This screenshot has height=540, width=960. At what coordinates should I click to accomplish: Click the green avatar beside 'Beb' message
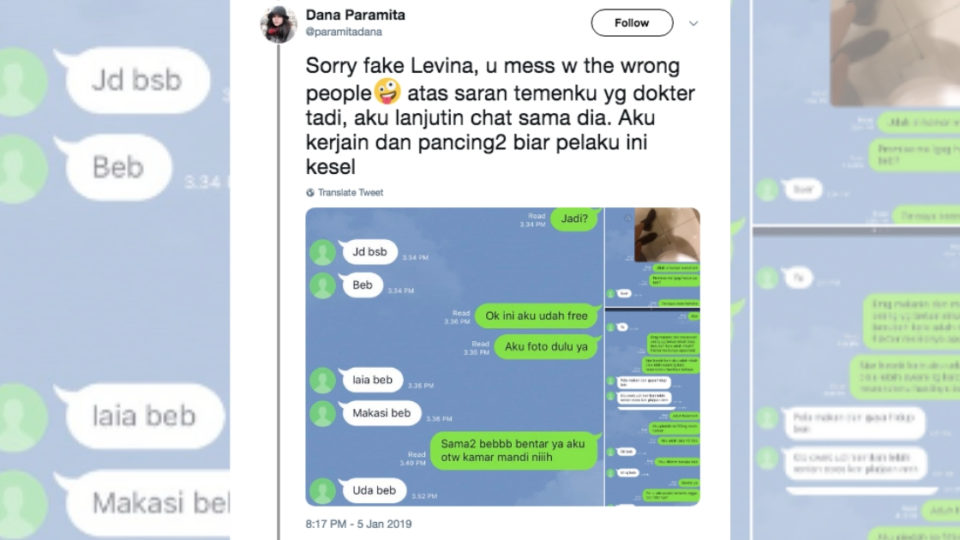click(323, 285)
